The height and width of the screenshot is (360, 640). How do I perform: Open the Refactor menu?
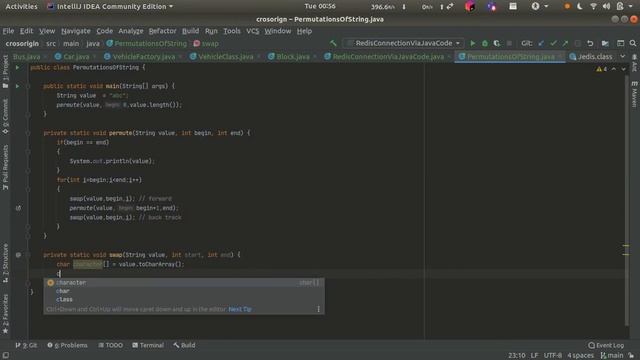pos(162,31)
